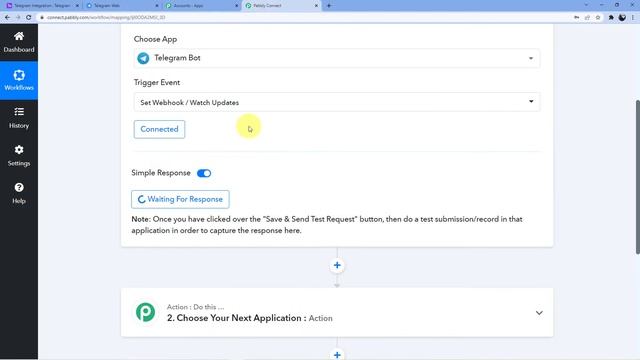Click the Note text below Waiting For Response

327,225
